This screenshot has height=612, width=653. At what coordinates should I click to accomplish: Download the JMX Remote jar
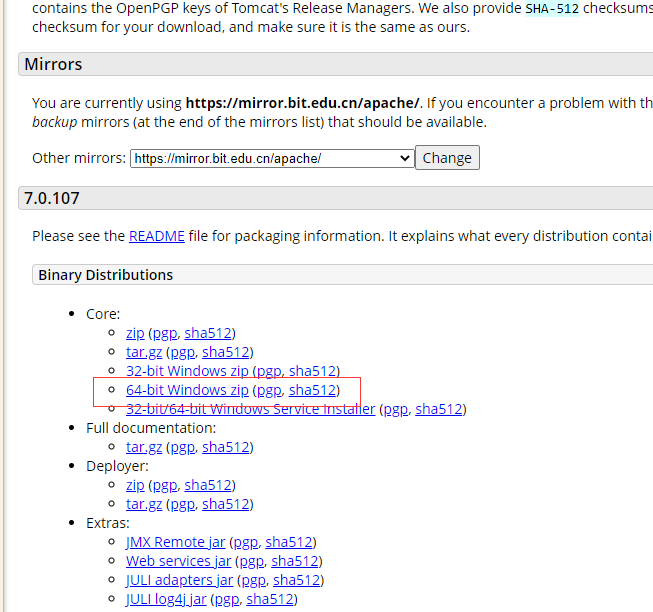pos(175,542)
